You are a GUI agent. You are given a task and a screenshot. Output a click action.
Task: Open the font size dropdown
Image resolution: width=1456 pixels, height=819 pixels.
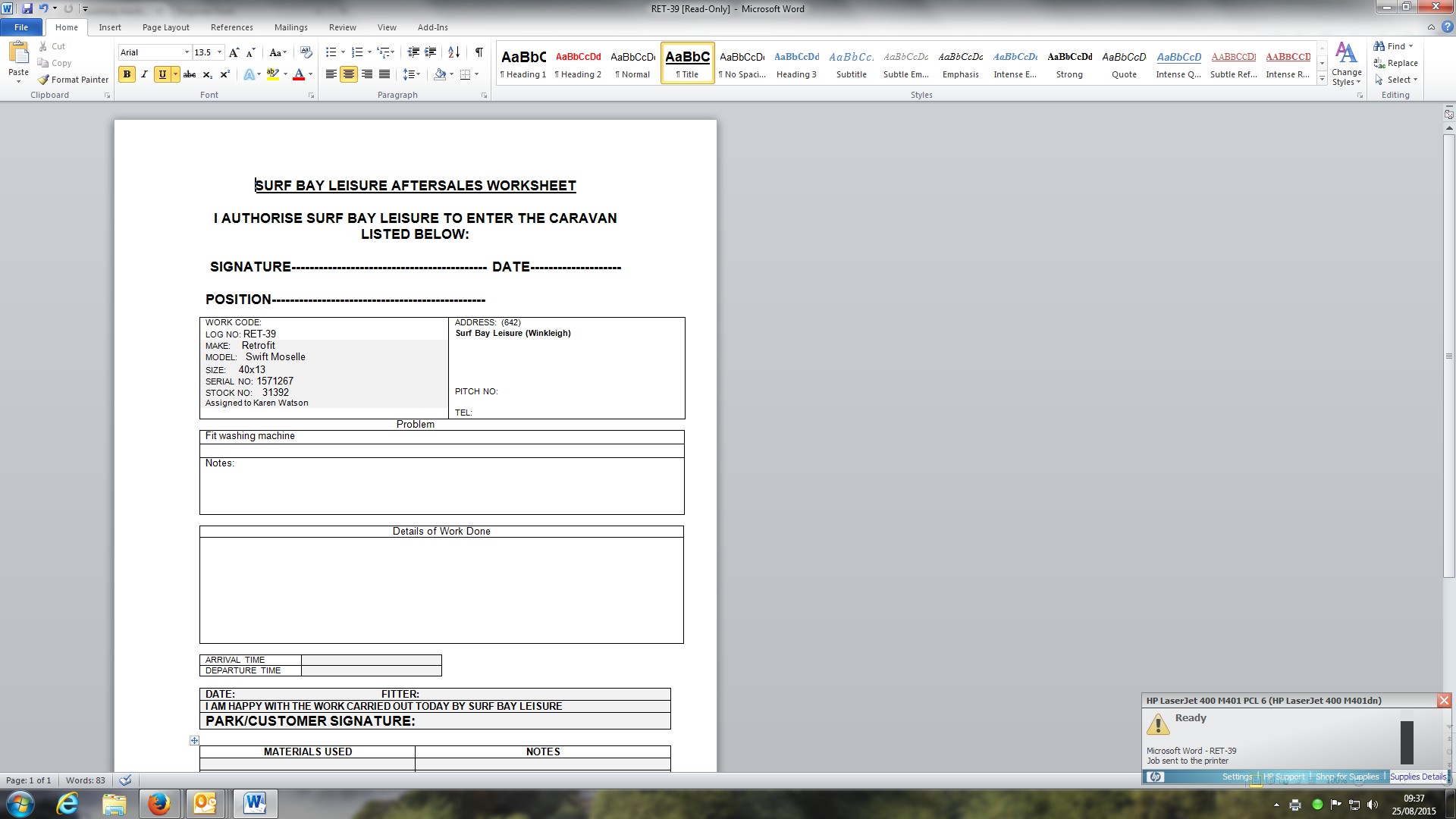tap(220, 52)
